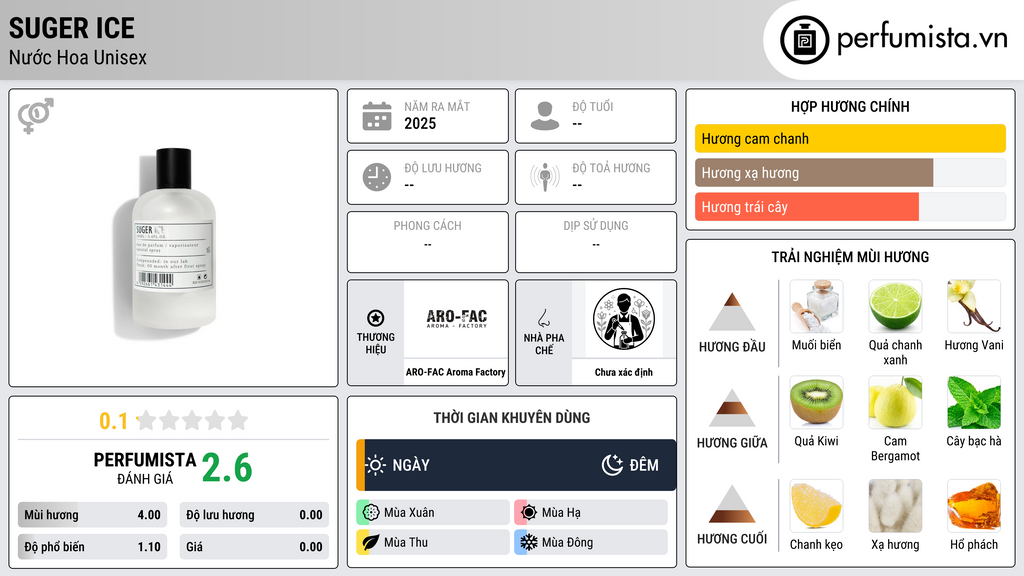Click the Hương giữa pyramid icon
Screen dimensions: 1024x576
tap(732, 408)
